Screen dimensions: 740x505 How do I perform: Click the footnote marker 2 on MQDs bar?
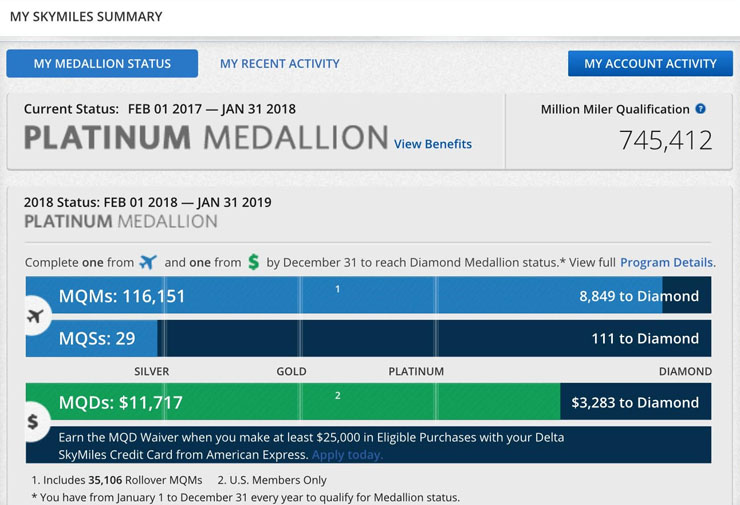(x=337, y=396)
